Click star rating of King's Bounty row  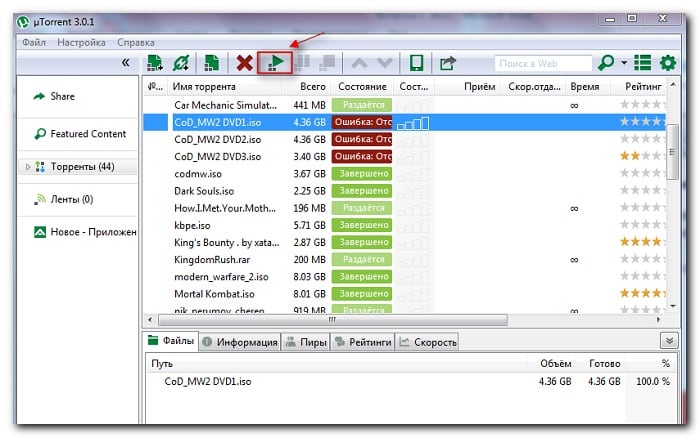pos(642,242)
